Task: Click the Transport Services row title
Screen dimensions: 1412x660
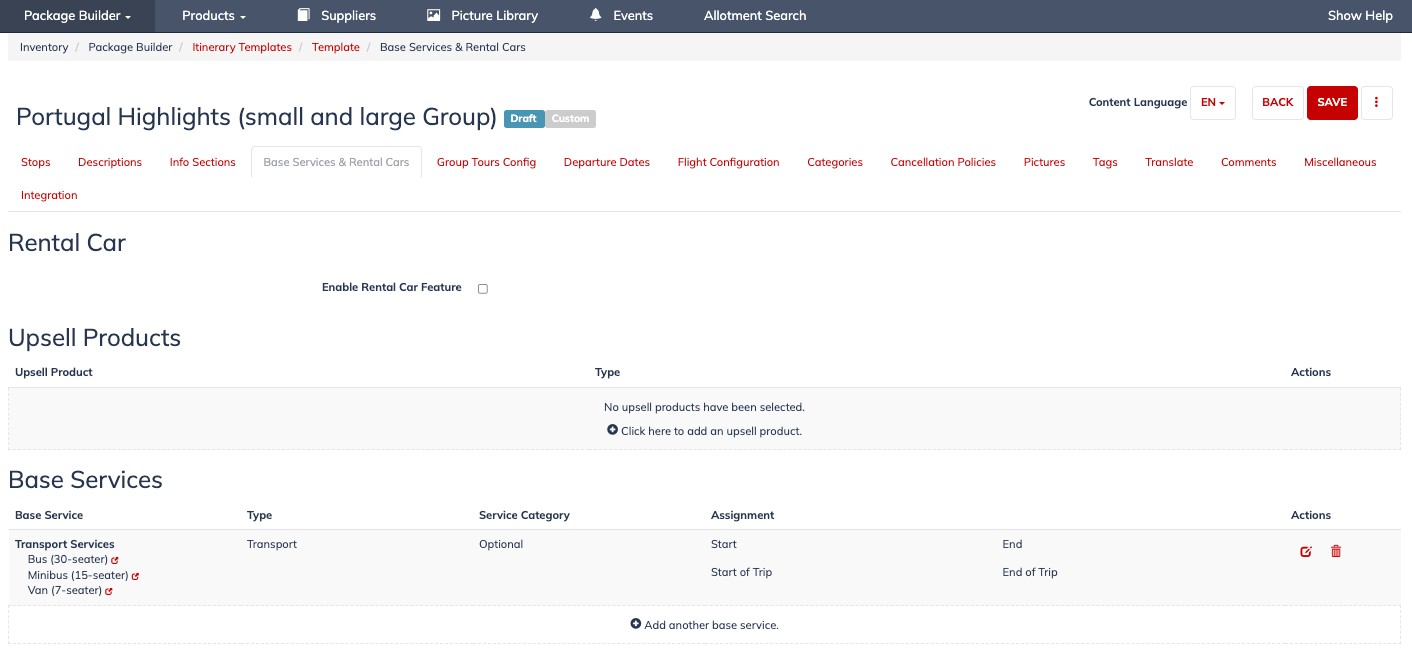Action: [65, 544]
